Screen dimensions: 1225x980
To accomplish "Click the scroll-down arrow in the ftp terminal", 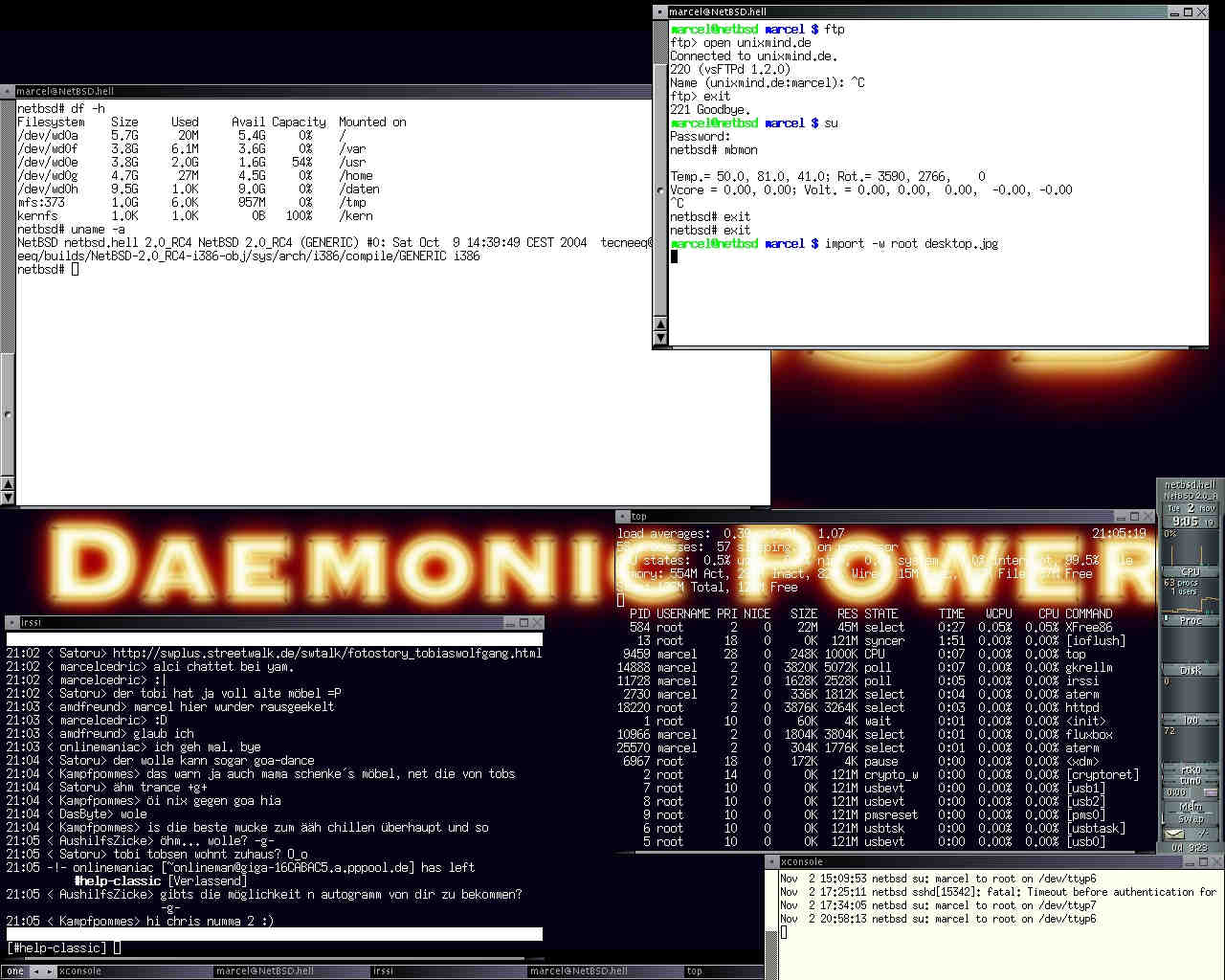I will pyautogui.click(x=659, y=338).
